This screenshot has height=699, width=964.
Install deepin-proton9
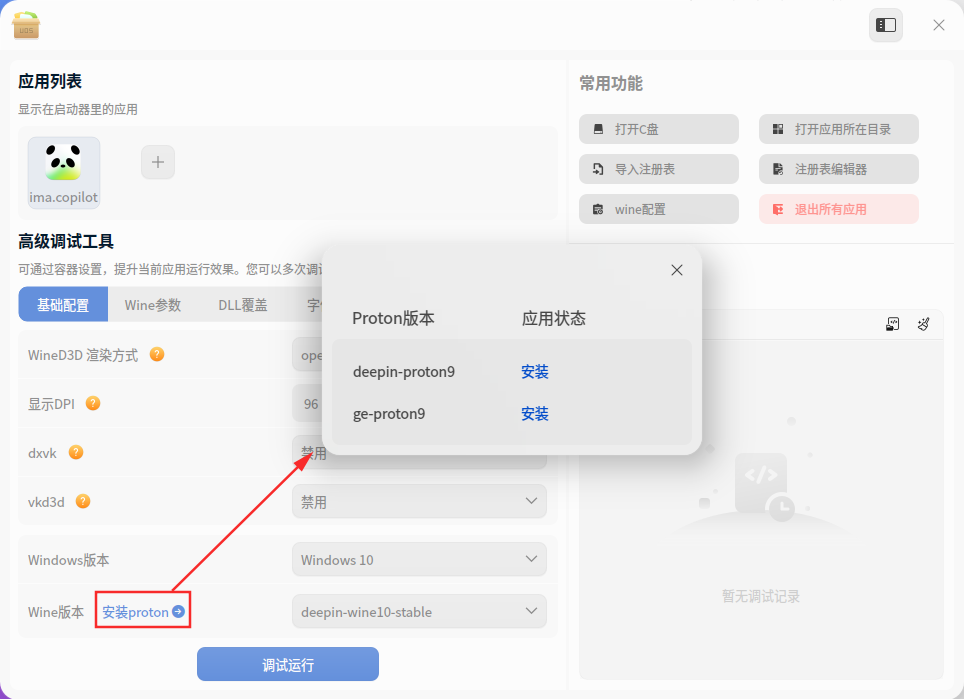534,372
